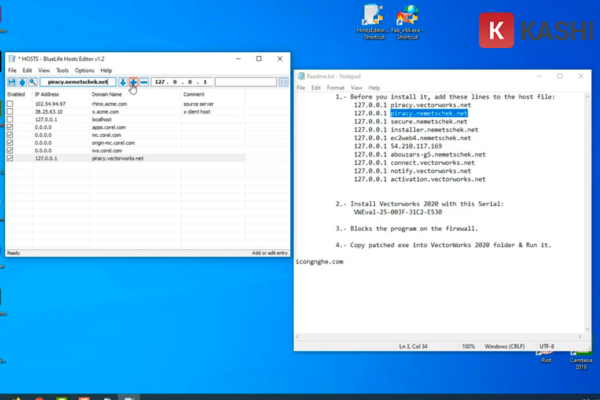
Task: Click 'Windows (CRLF)' in Notepad status bar
Action: point(504,346)
